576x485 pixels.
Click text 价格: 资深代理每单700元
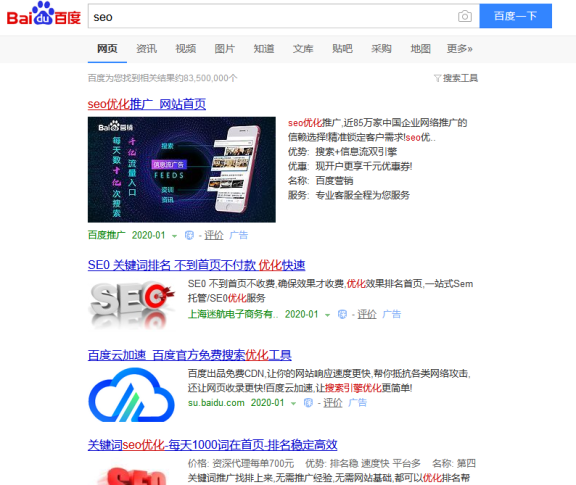(x=241, y=463)
